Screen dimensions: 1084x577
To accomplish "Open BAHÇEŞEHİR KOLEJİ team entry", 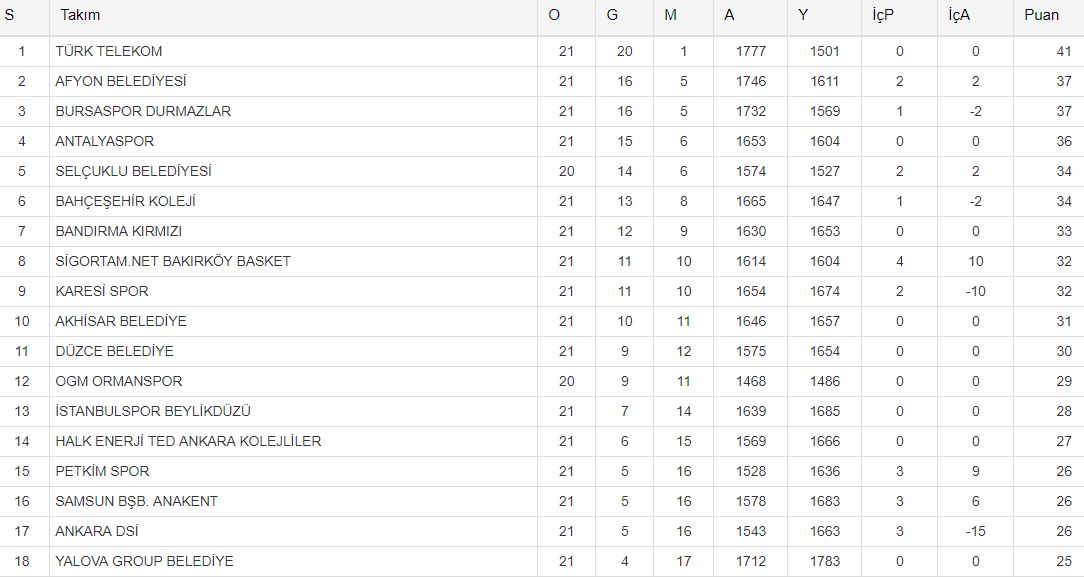I will (x=125, y=201).
